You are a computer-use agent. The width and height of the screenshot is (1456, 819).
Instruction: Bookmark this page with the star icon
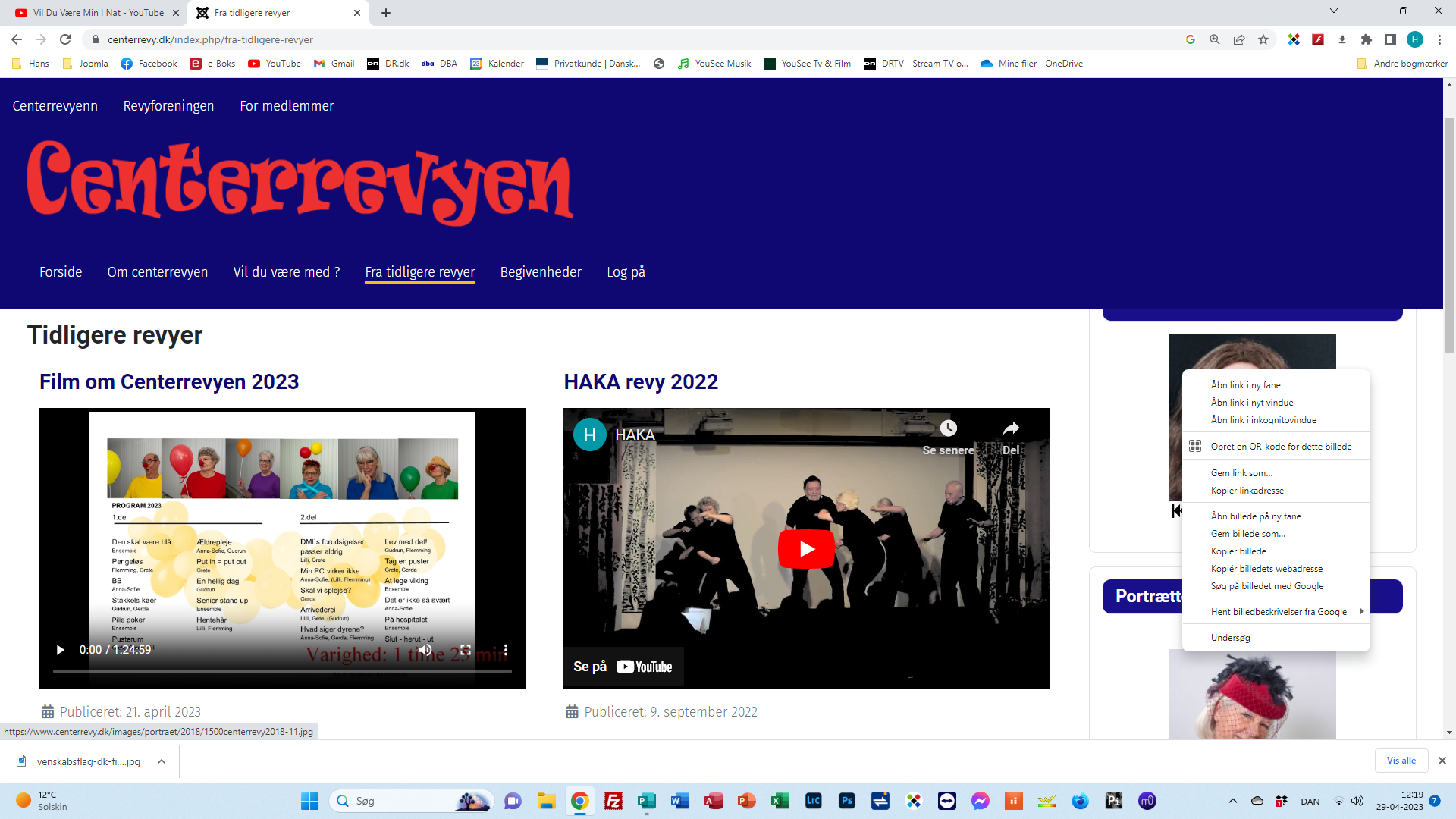pos(1263,39)
